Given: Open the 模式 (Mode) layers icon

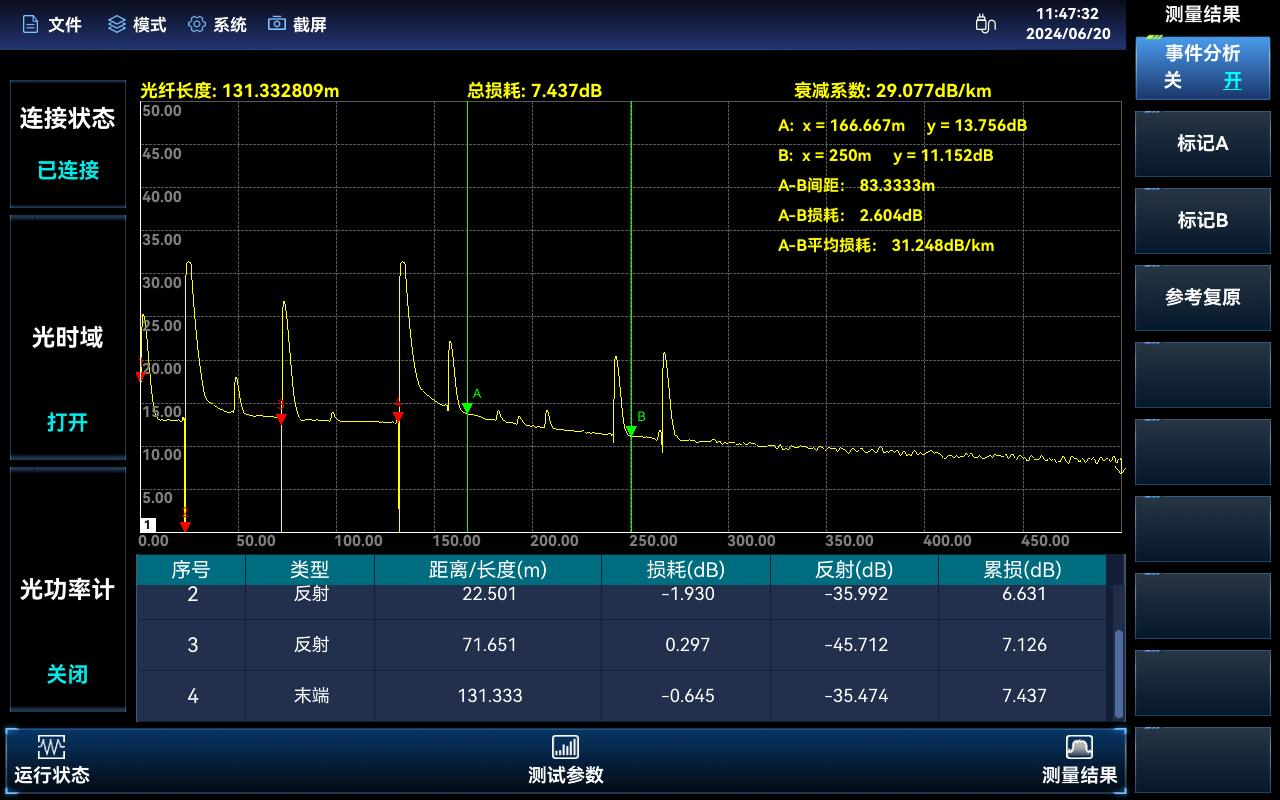Looking at the screenshot, I should 117,24.
